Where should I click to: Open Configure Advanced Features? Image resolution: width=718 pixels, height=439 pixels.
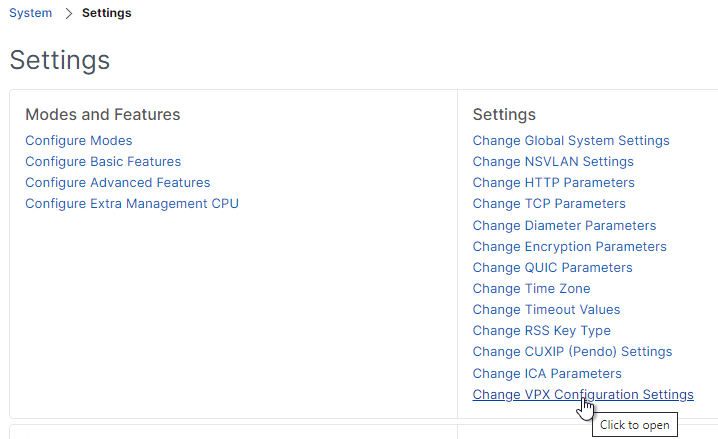(x=118, y=183)
